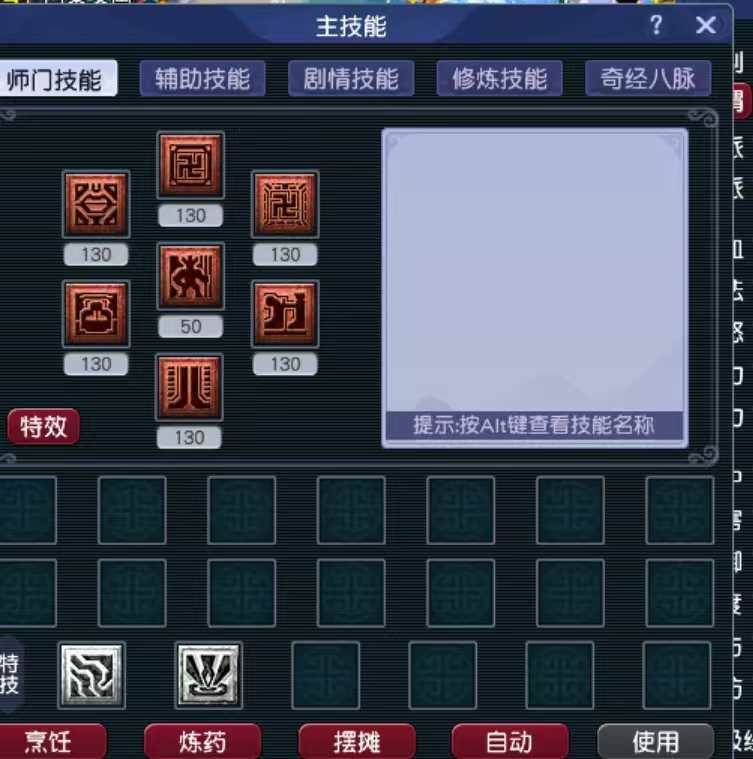Select the red skill icon above level 50
This screenshot has height=759, width=753.
[x=191, y=276]
